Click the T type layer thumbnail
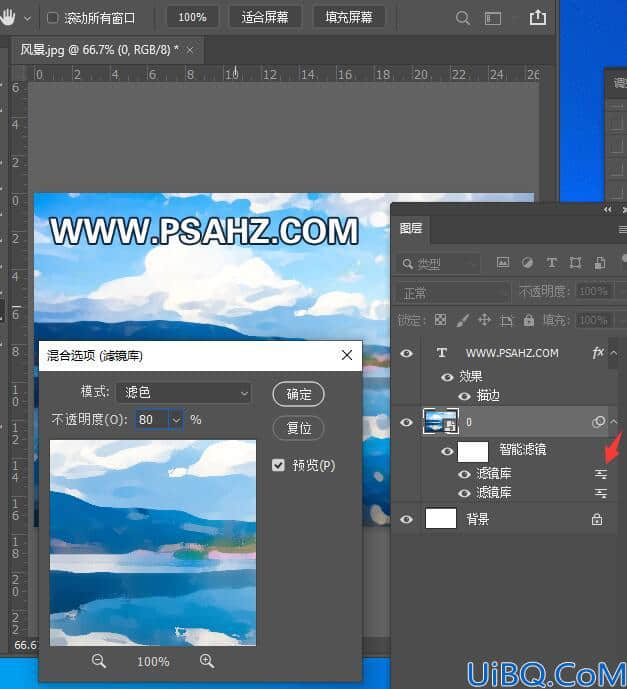The width and height of the screenshot is (627, 689). 442,353
